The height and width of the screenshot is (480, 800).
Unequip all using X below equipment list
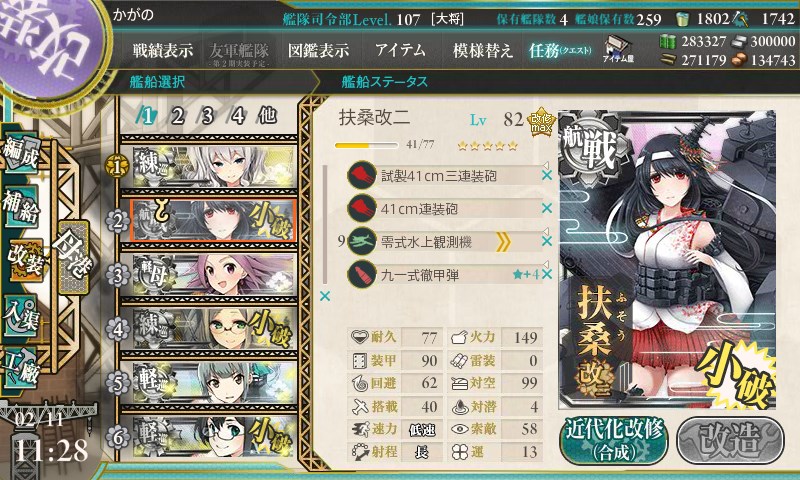pyautogui.click(x=324, y=296)
